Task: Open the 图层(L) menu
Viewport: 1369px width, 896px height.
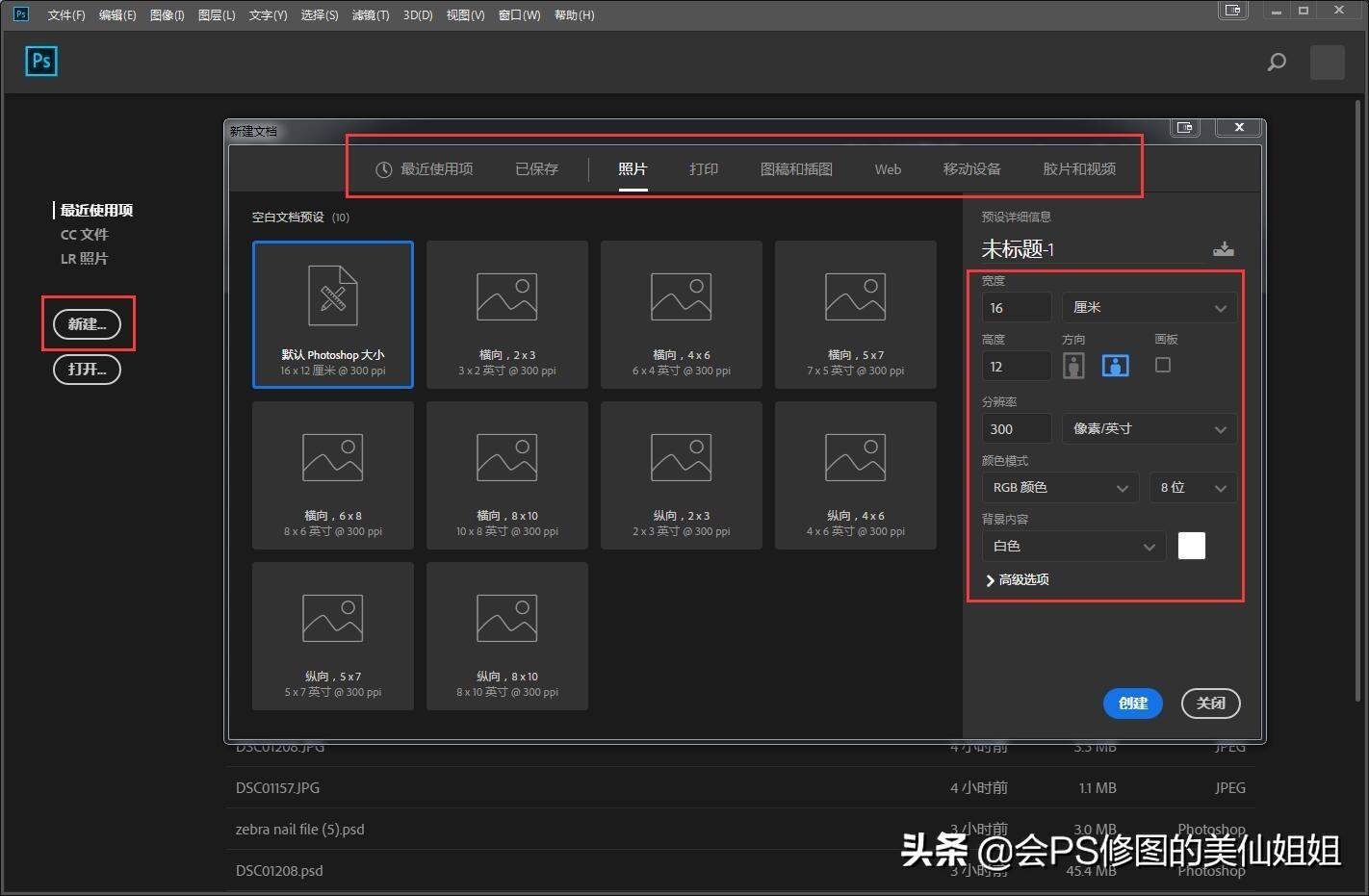Action: [x=217, y=15]
